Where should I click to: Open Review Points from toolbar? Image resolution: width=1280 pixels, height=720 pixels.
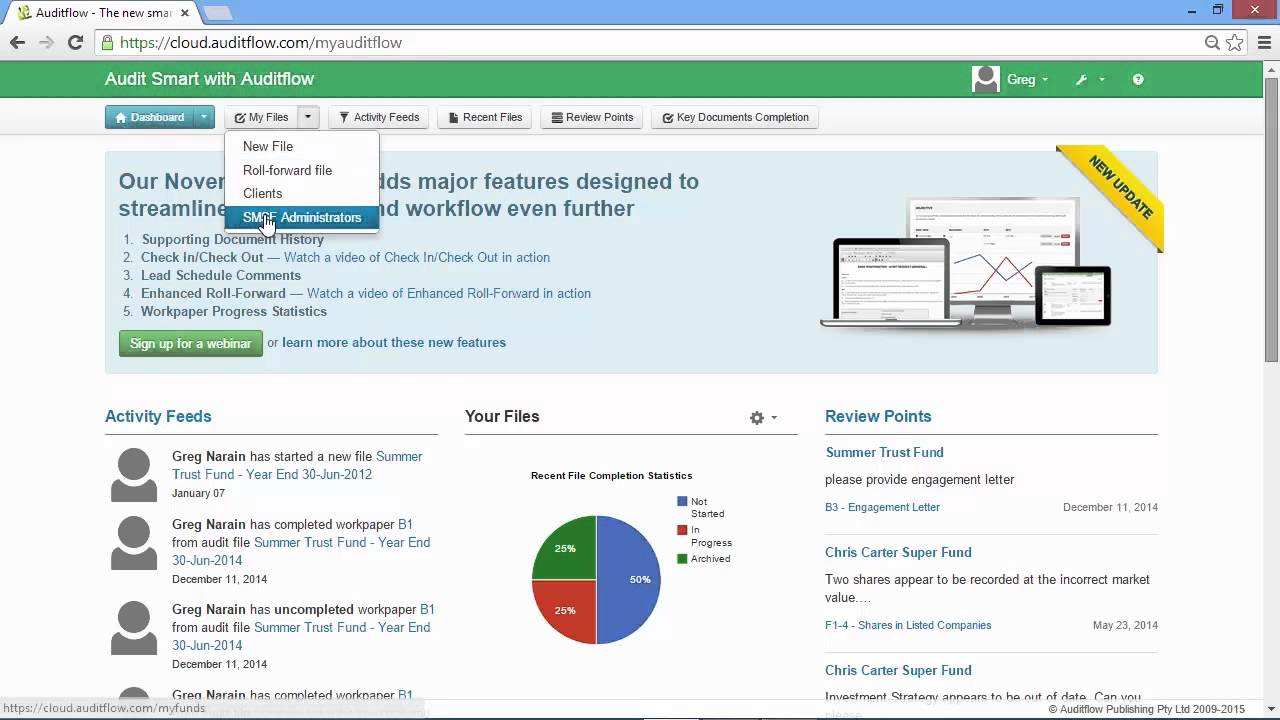tap(592, 117)
